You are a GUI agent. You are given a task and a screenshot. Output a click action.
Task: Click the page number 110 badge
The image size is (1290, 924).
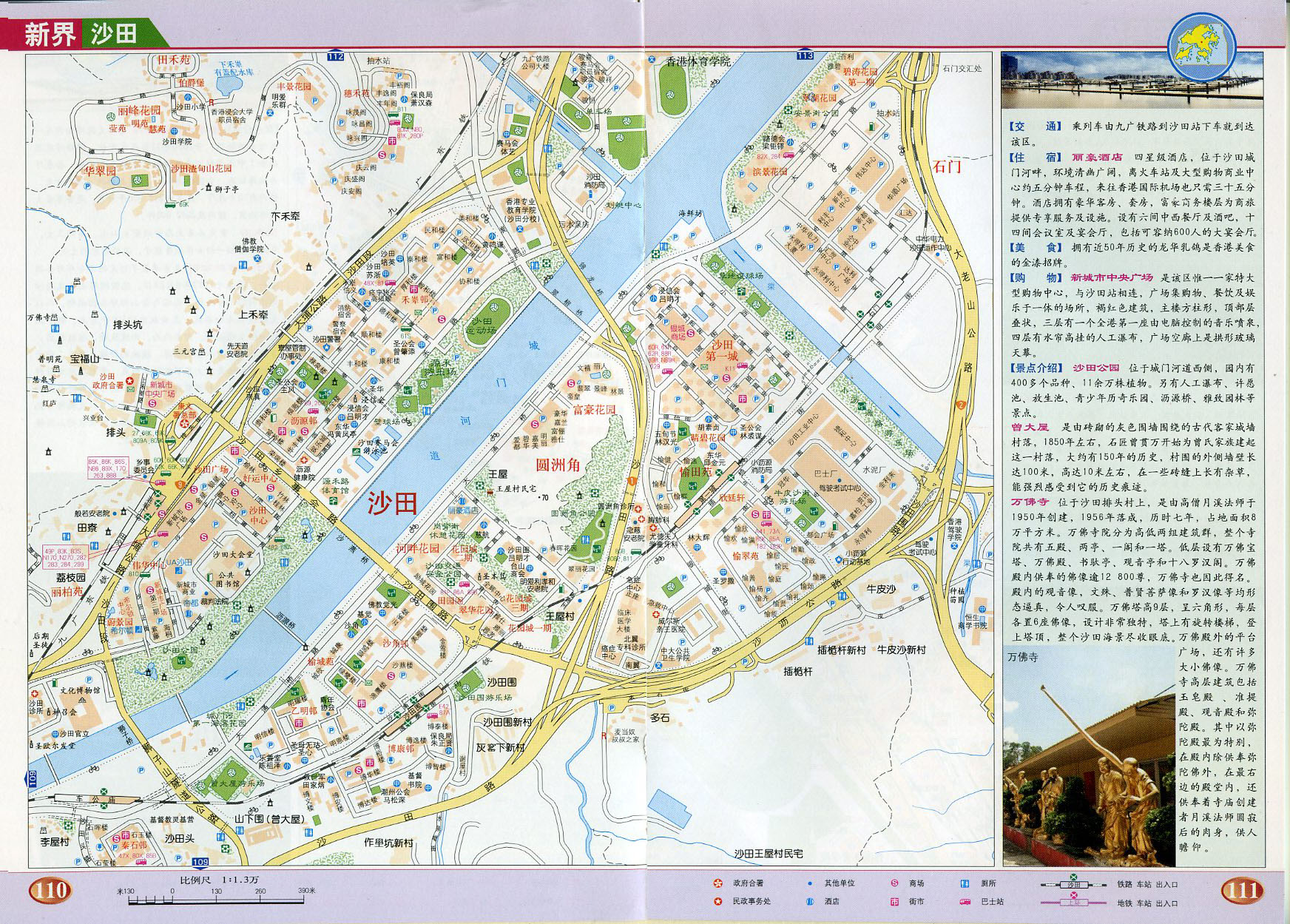(x=50, y=890)
